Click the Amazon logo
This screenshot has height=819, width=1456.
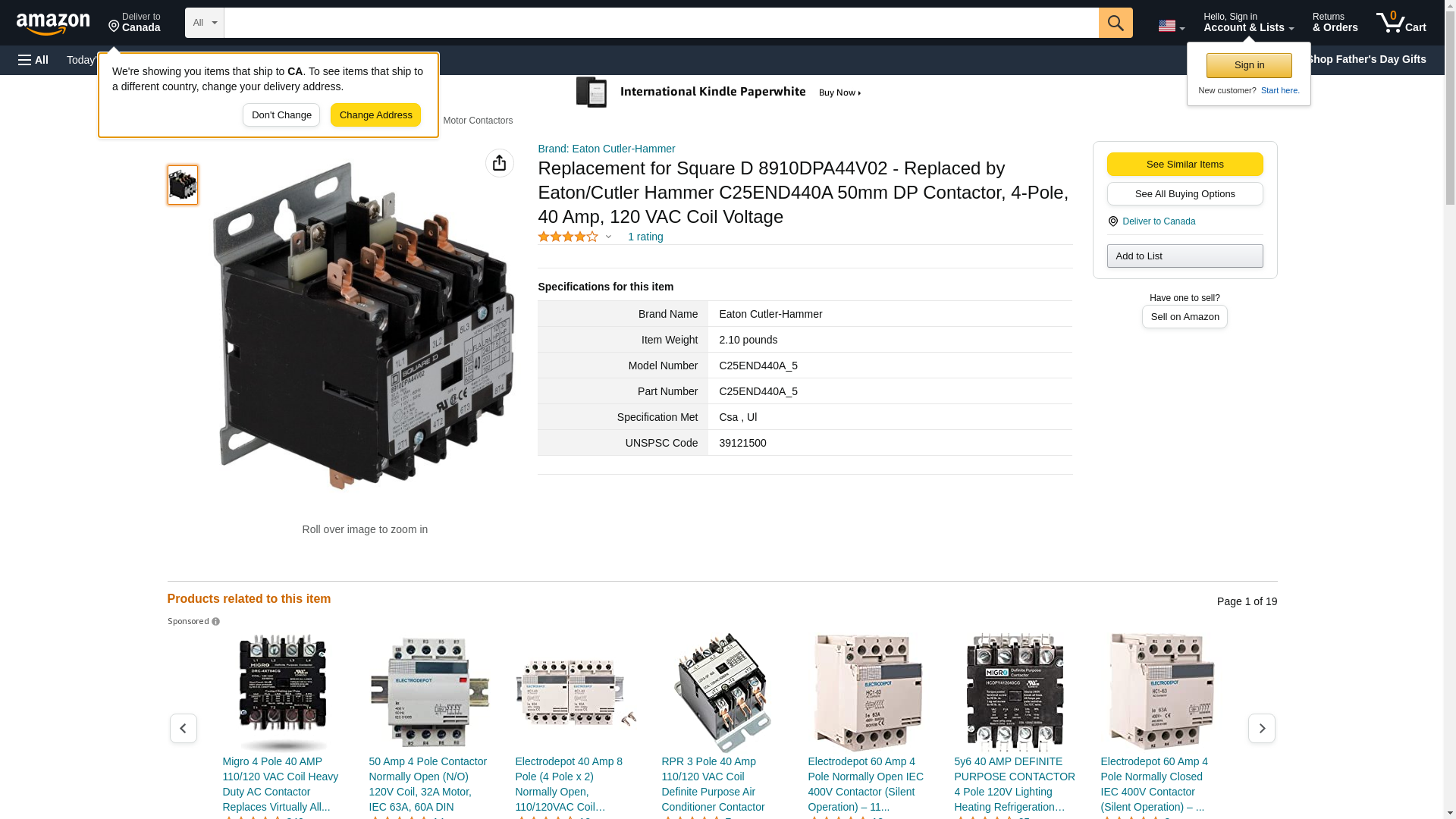tap(53, 24)
